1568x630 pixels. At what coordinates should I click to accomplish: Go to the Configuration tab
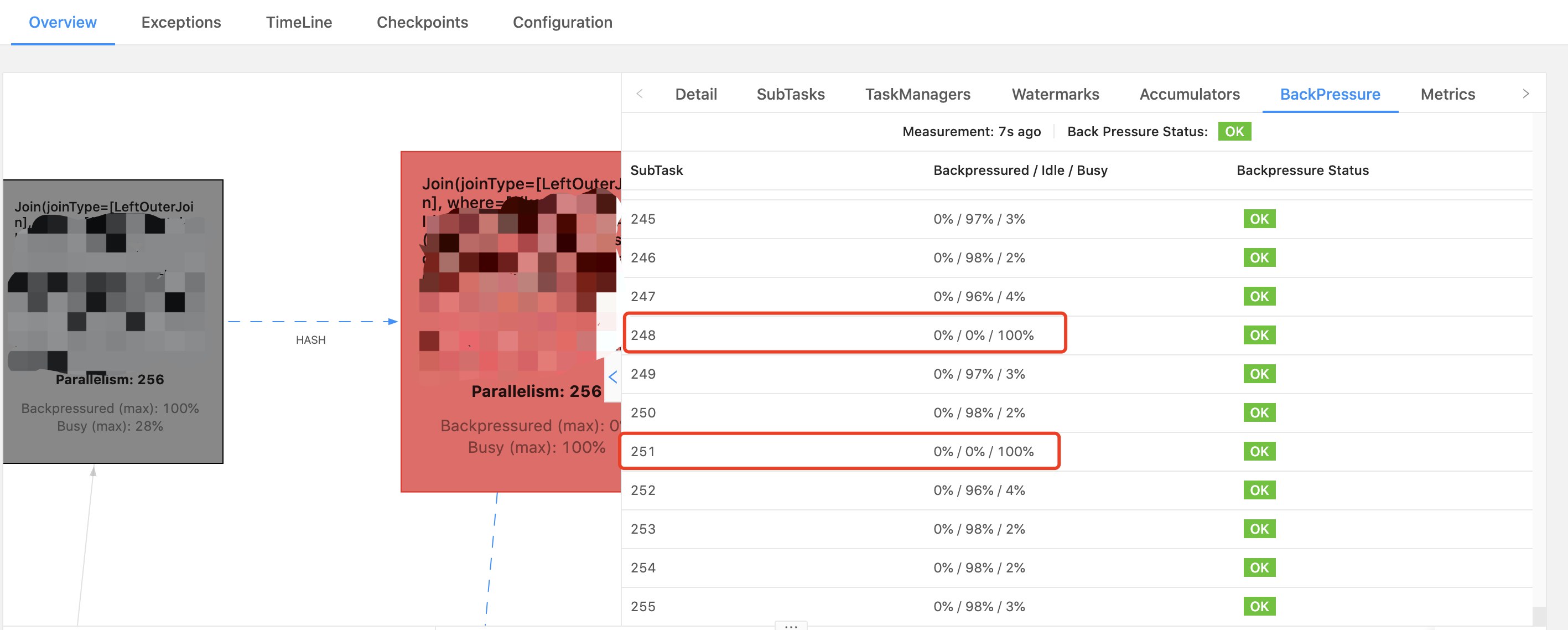pyautogui.click(x=562, y=23)
